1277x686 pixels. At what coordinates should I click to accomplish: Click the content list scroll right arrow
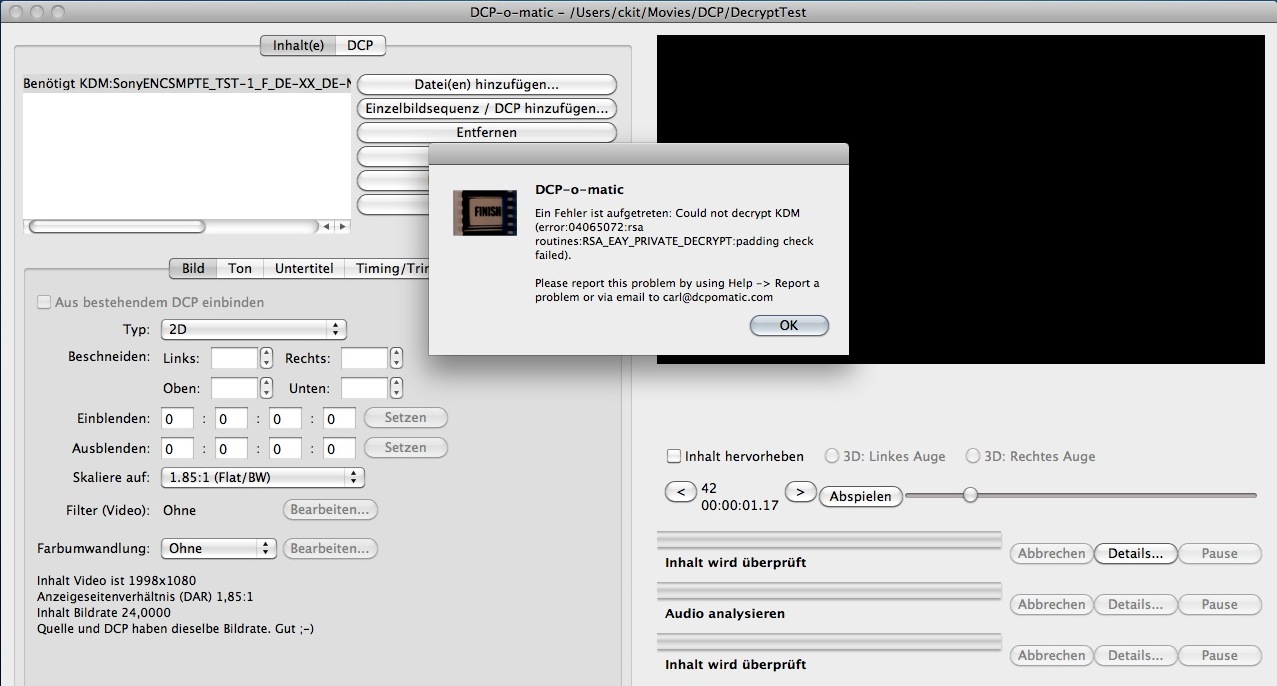pyautogui.click(x=343, y=227)
